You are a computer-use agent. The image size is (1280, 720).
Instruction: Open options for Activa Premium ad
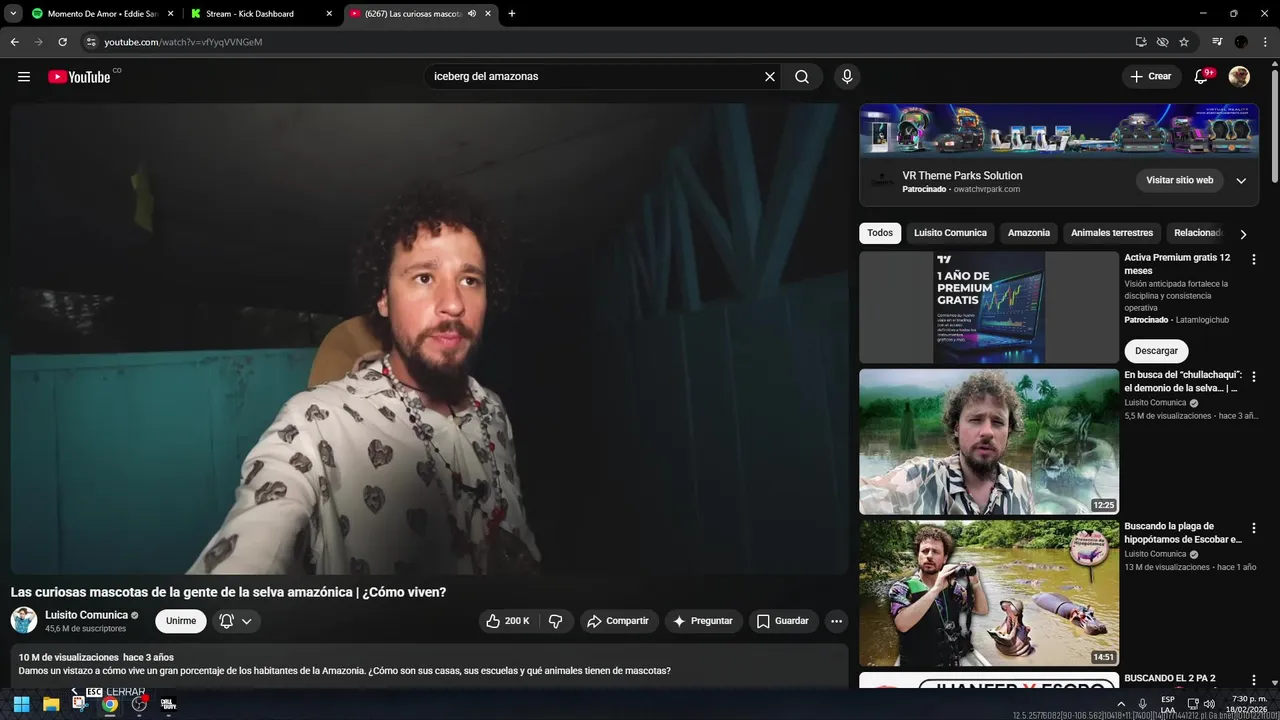(1254, 259)
